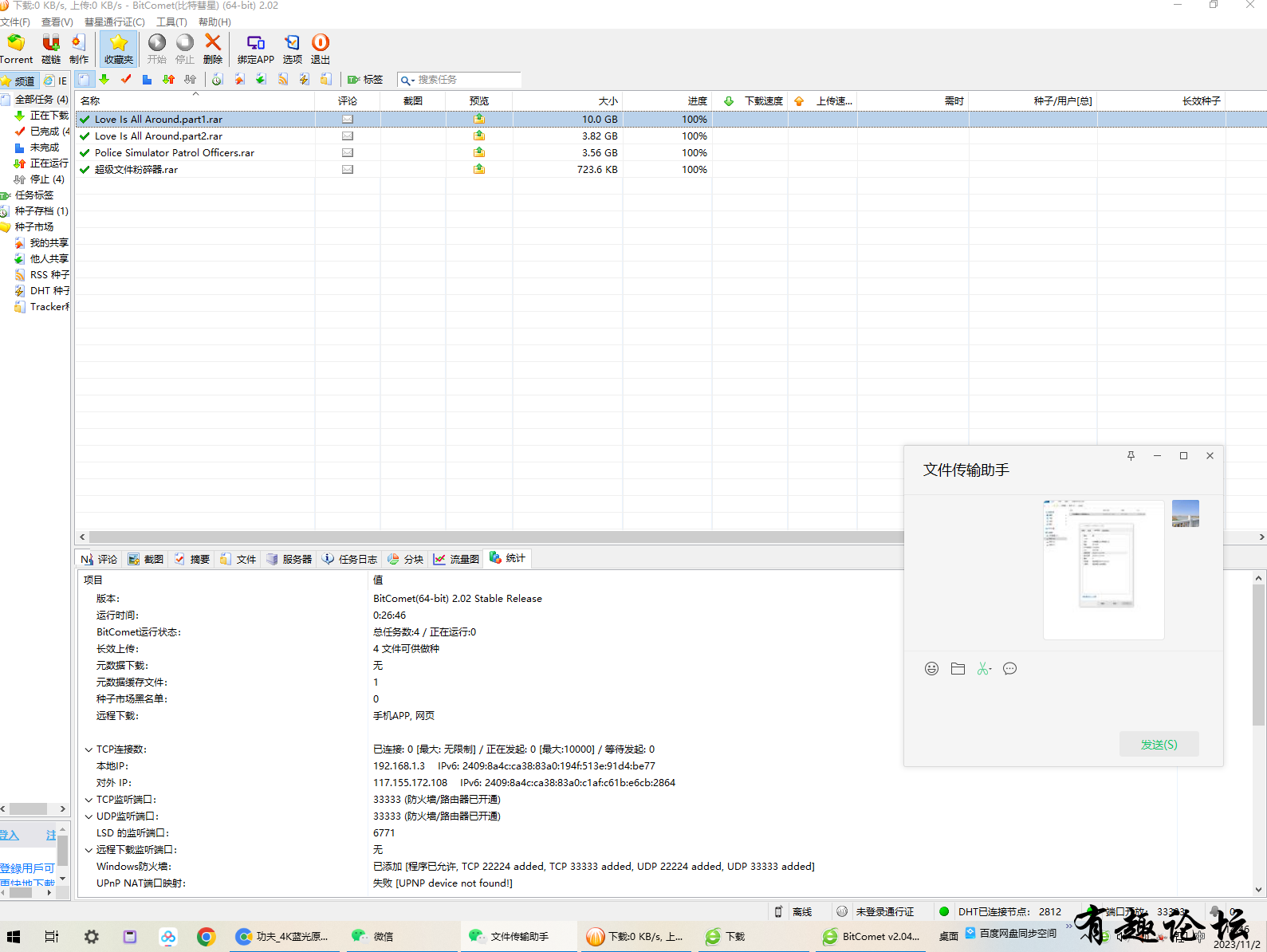The height and width of the screenshot is (952, 1267).
Task: Open the 截图 bottom tab
Action: click(x=146, y=559)
